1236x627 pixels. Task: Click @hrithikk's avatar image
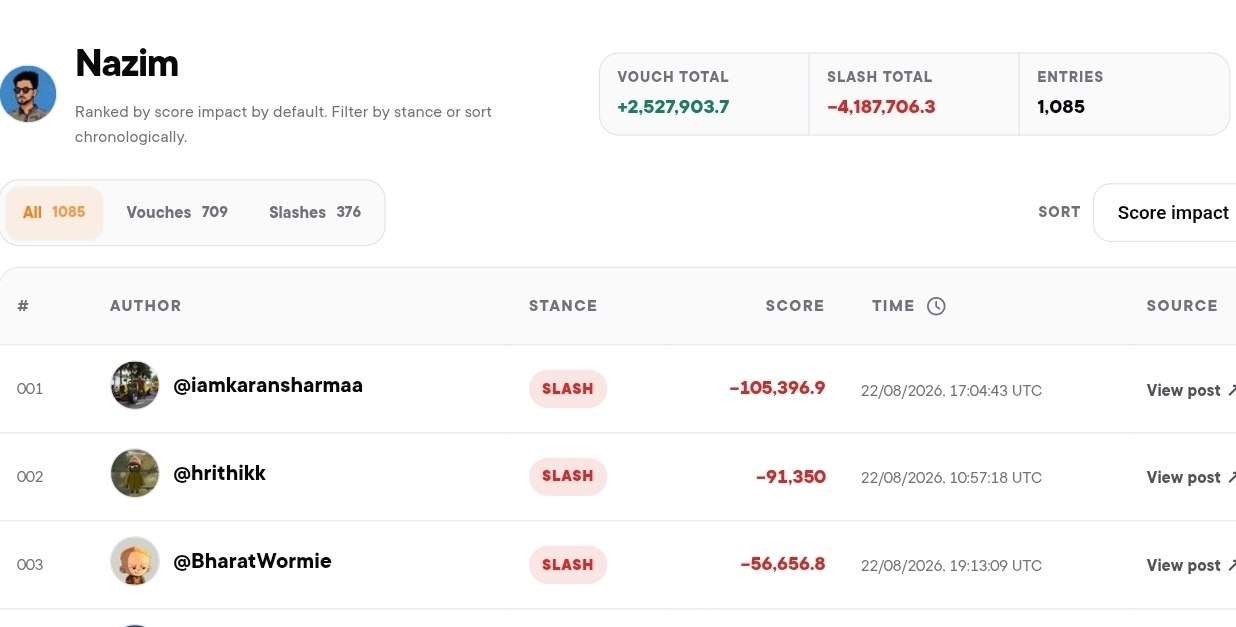click(x=135, y=473)
